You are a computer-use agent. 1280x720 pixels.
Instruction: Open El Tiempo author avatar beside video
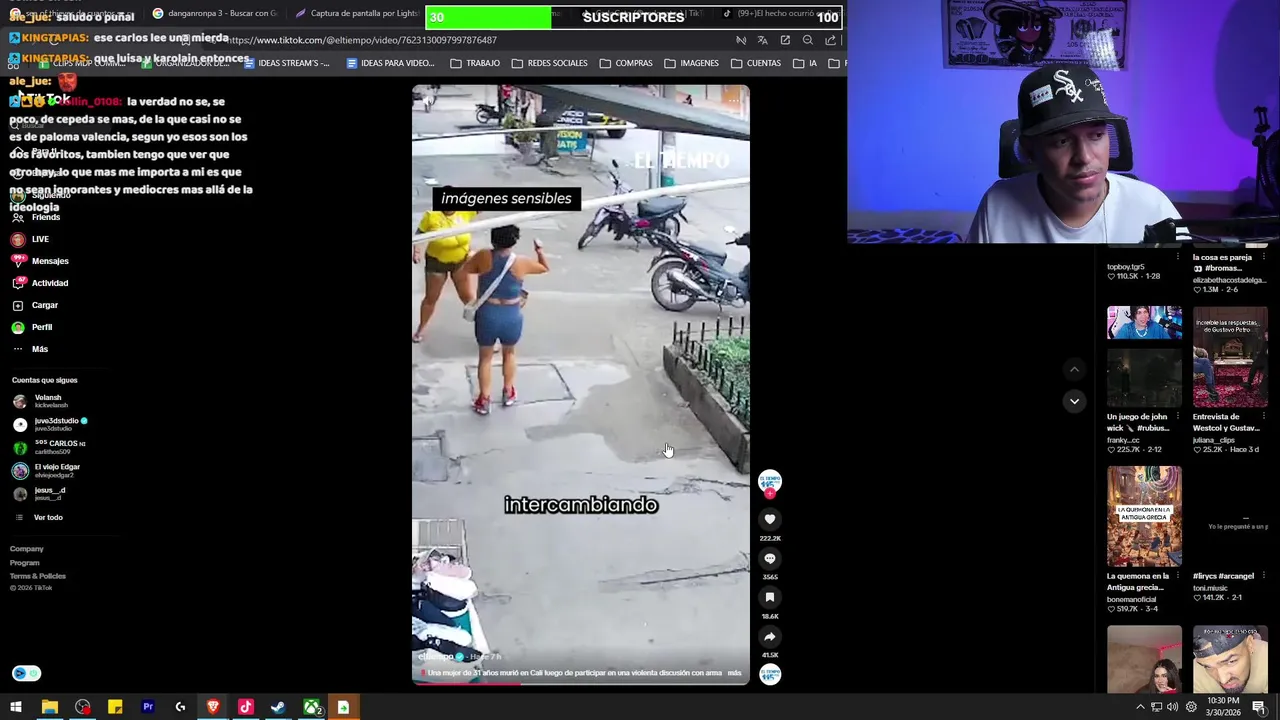[769, 483]
